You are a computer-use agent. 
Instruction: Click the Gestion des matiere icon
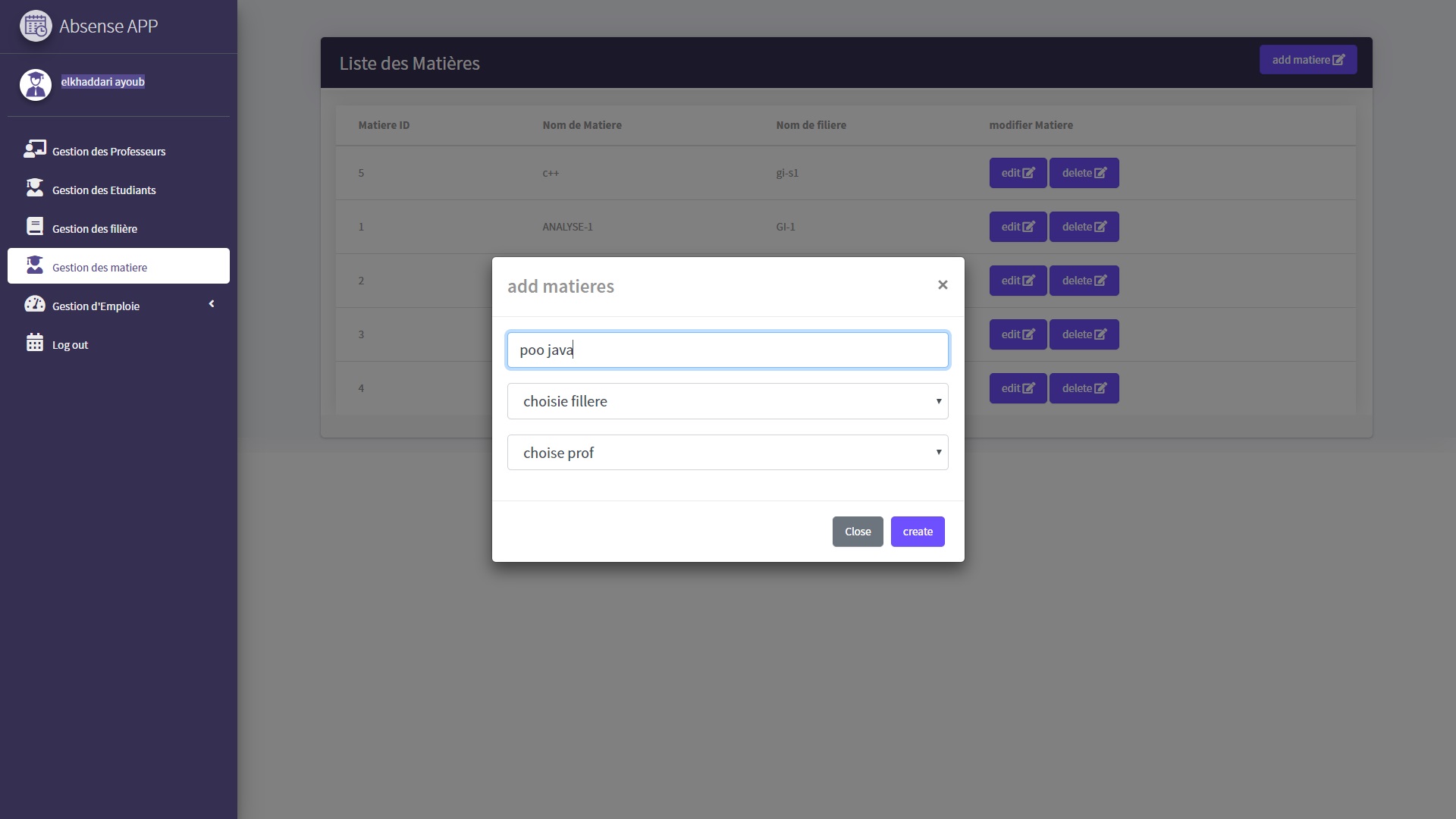pyautogui.click(x=35, y=265)
